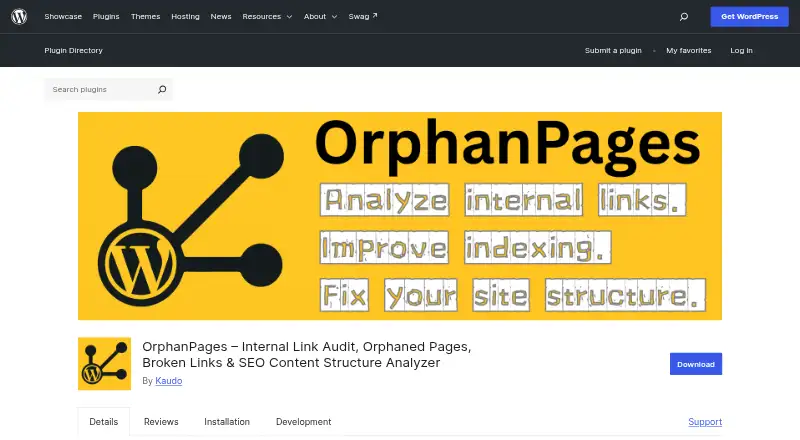This screenshot has height=440, width=800.
Task: Expand the About dropdown menu
Action: (x=320, y=16)
